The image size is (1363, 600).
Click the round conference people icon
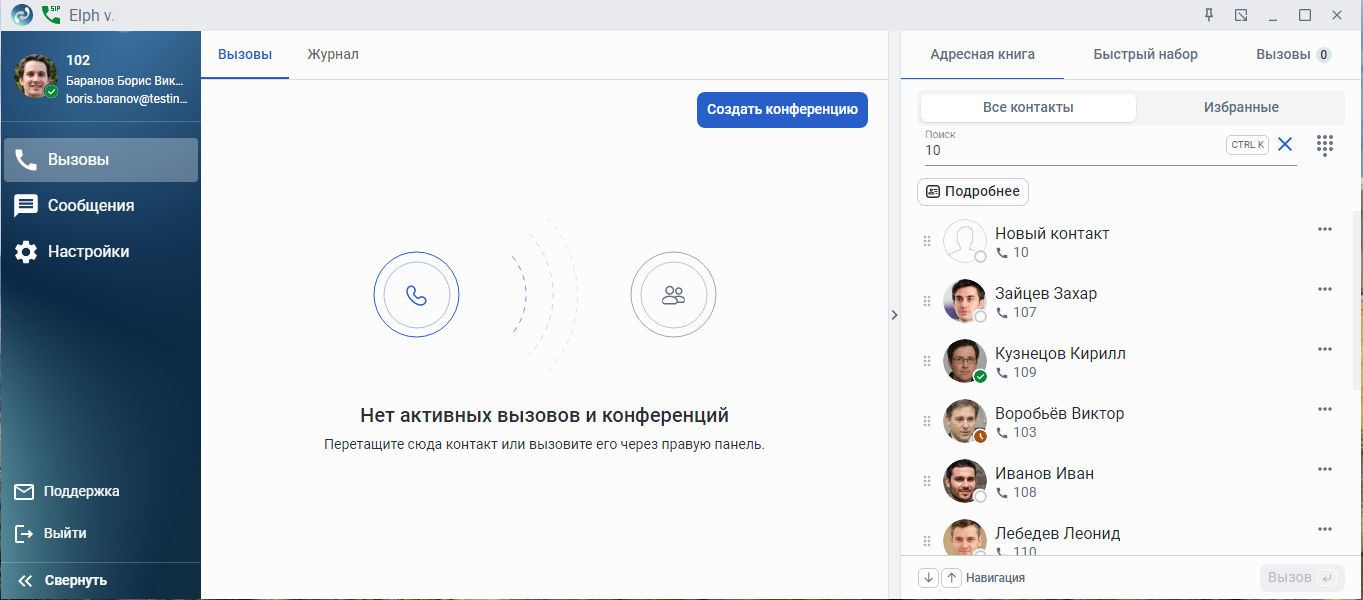click(673, 295)
